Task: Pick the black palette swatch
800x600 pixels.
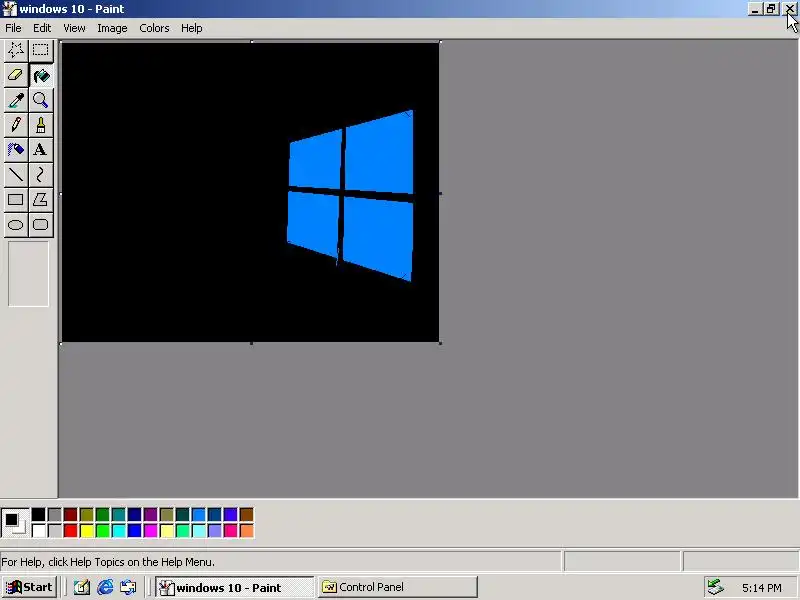Action: (39, 514)
